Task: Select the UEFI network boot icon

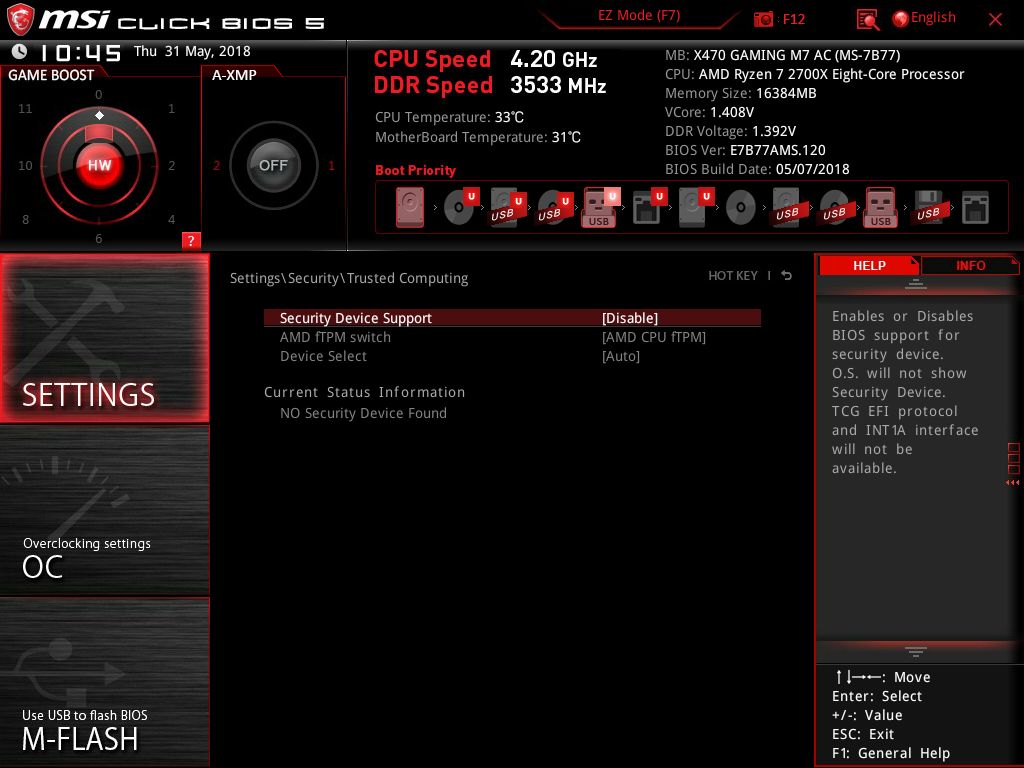Action: pos(648,208)
